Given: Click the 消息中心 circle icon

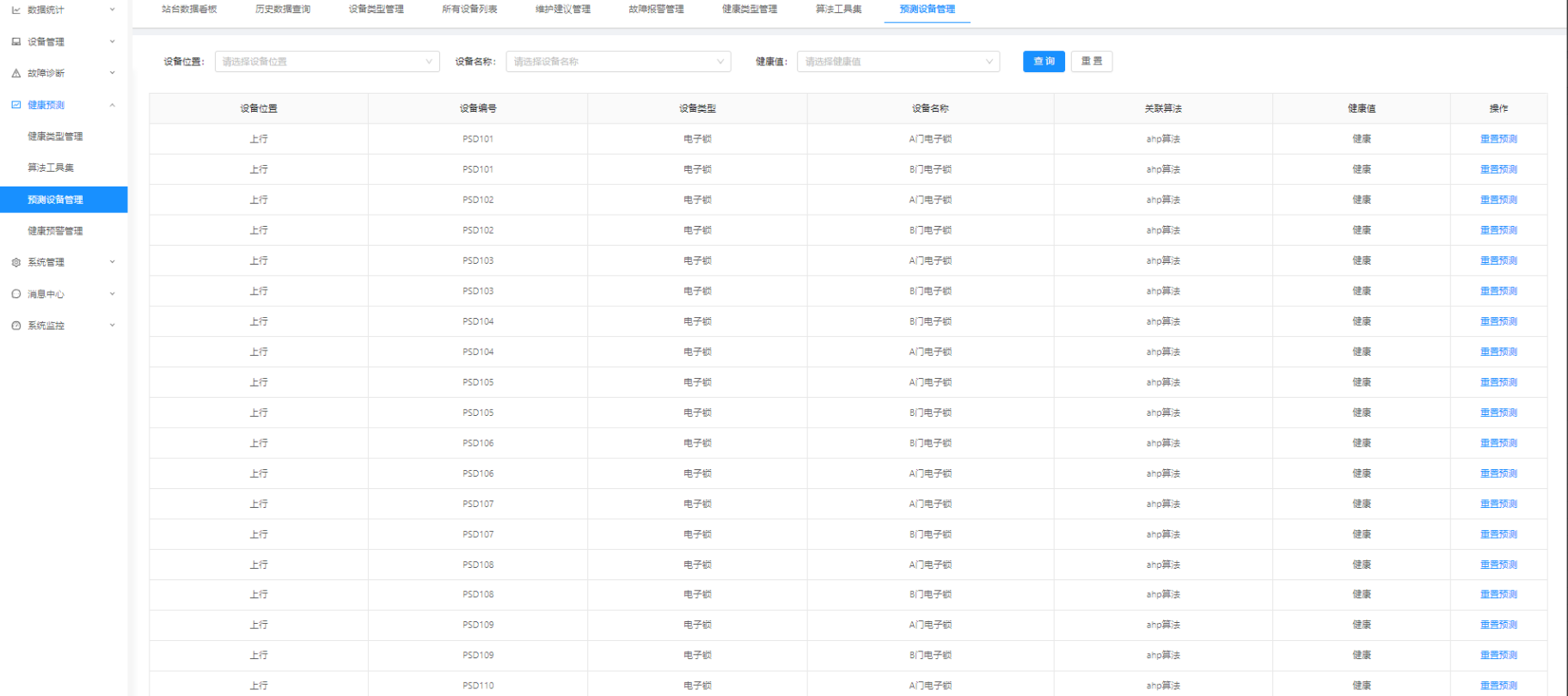Looking at the screenshot, I should coord(15,294).
